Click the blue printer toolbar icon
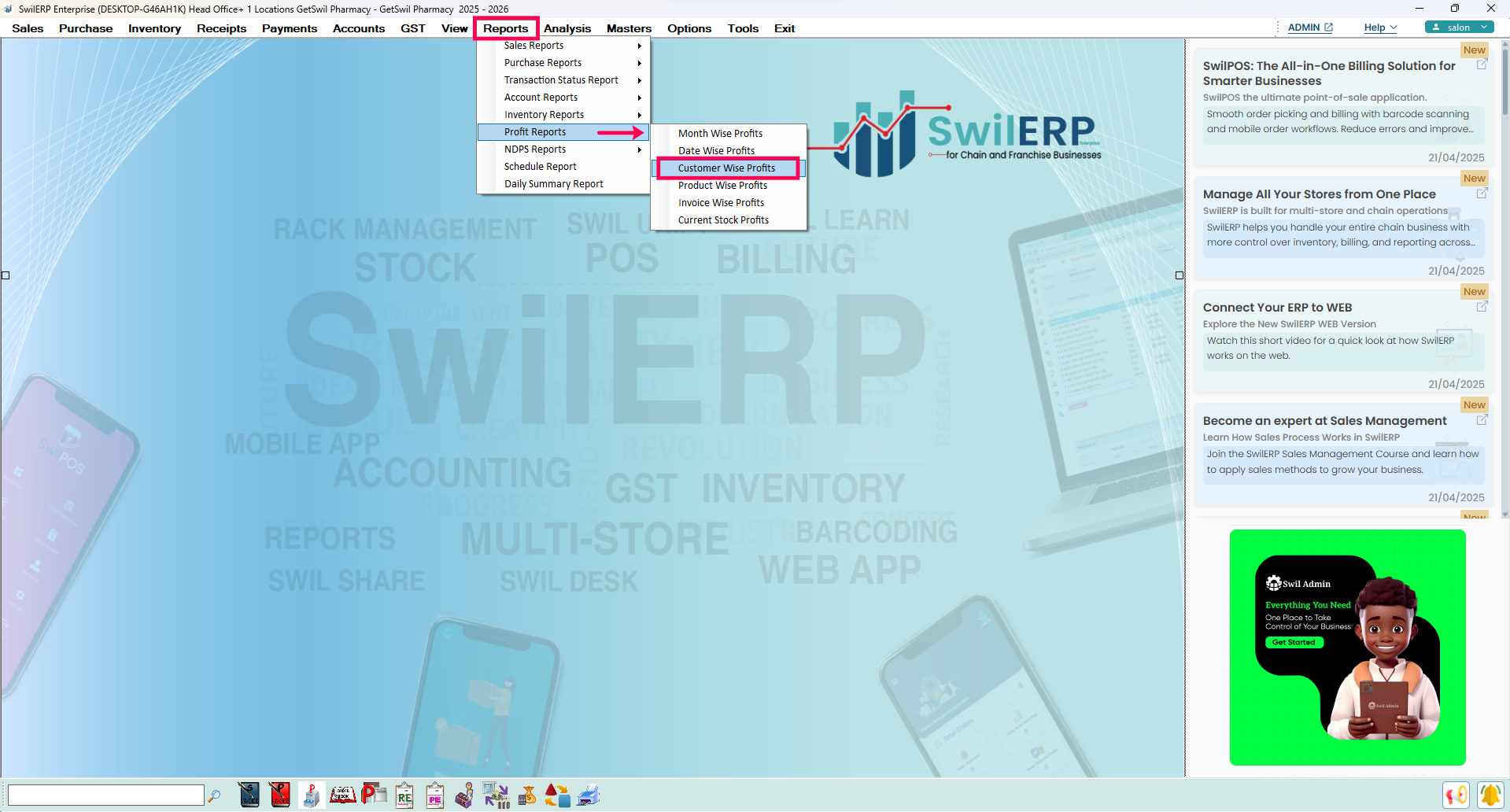This screenshot has width=1510, height=812. [x=589, y=795]
